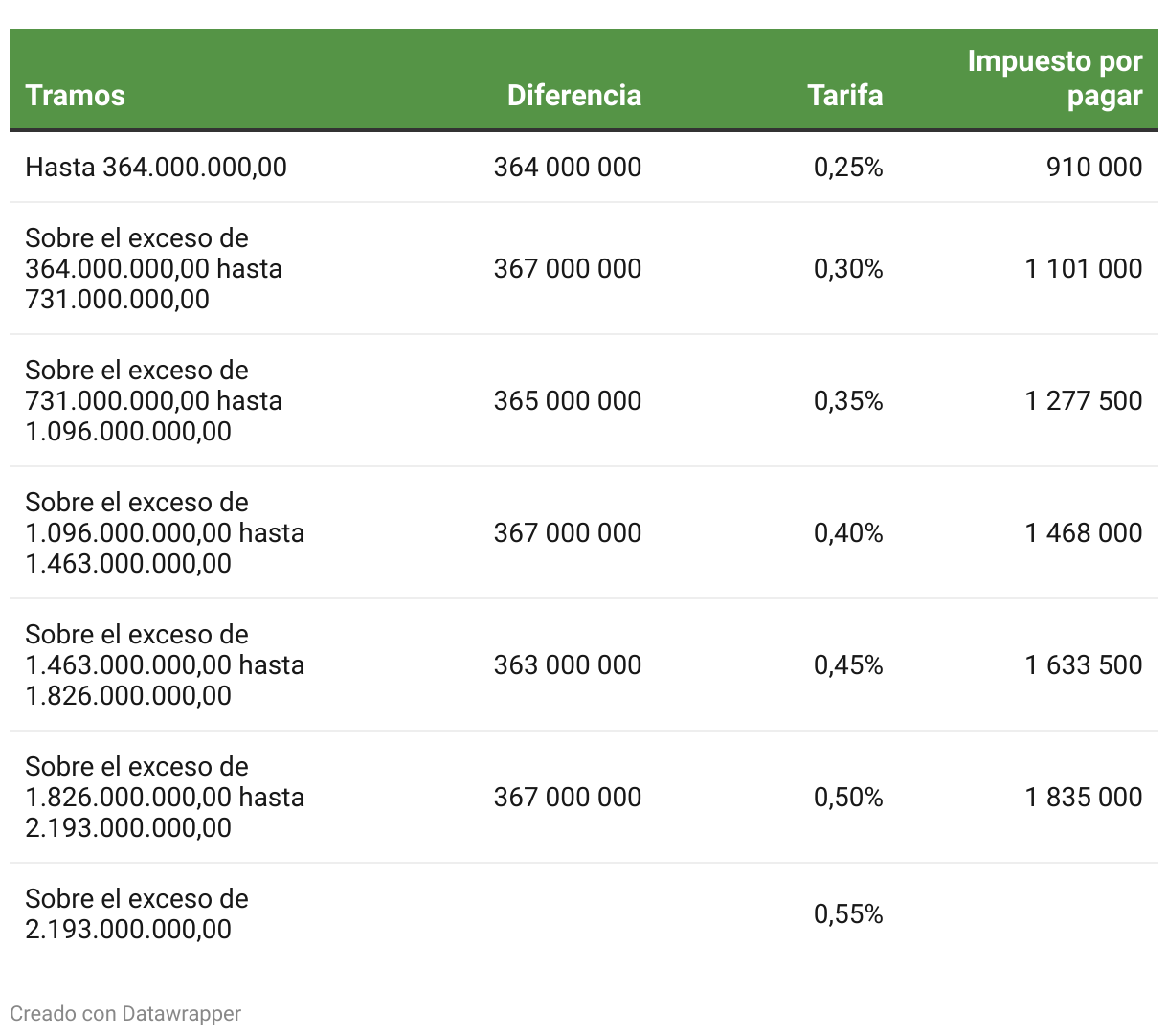The height and width of the screenshot is (1036, 1168).
Task: Select the 1.826.000.000,00 hasta 2.193.000.000,00 tramo
Action: tap(165, 797)
